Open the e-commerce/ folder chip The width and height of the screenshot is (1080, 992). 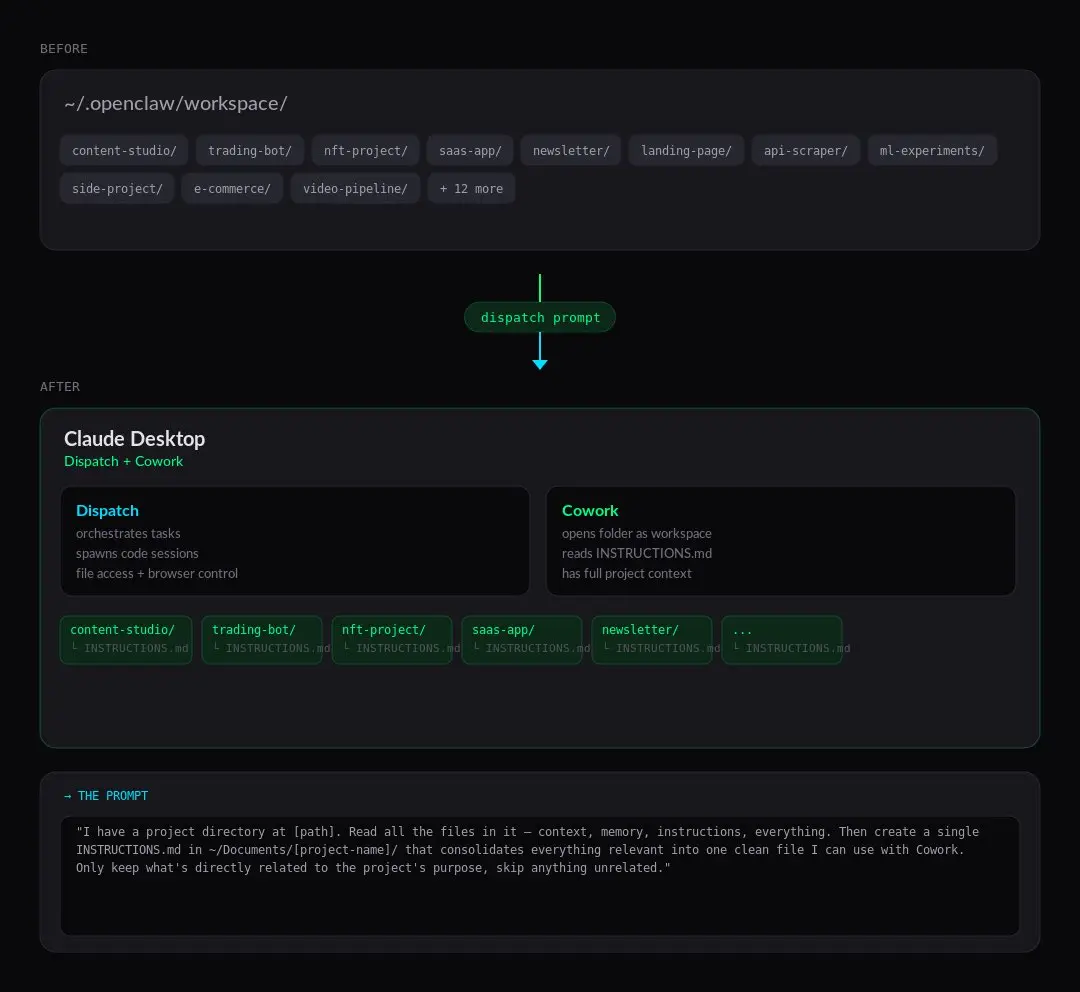[x=232, y=188]
